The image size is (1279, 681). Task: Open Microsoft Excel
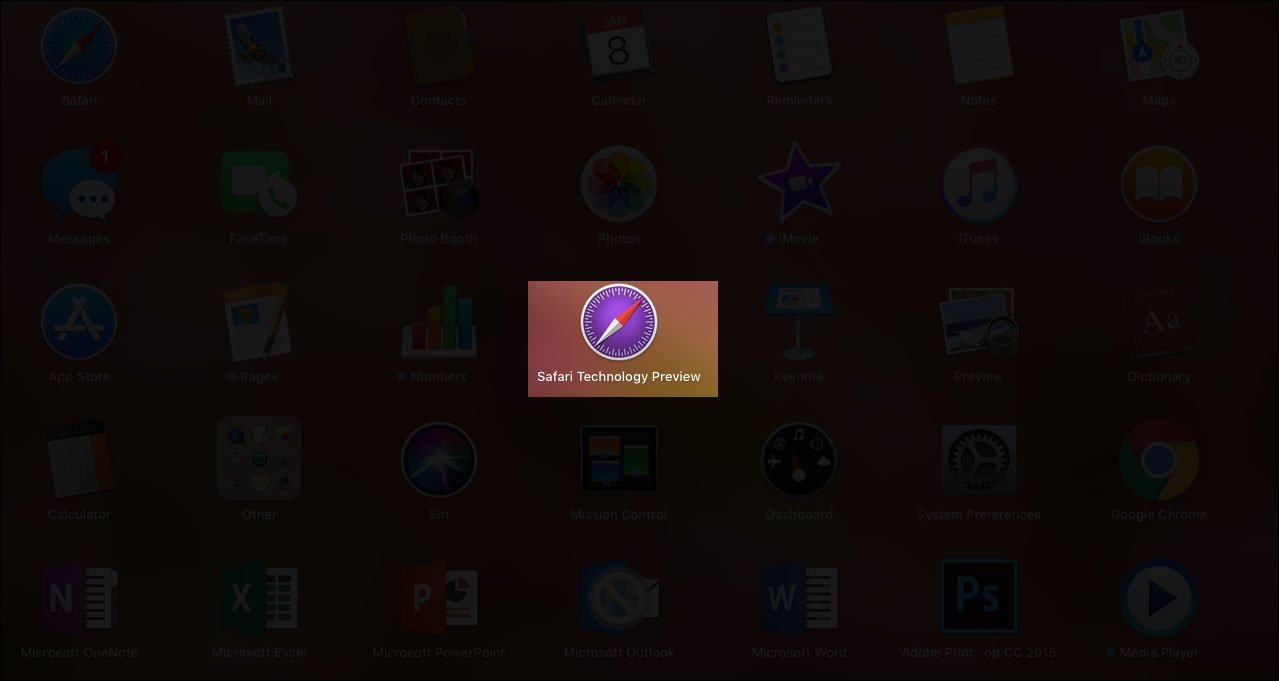click(x=259, y=598)
